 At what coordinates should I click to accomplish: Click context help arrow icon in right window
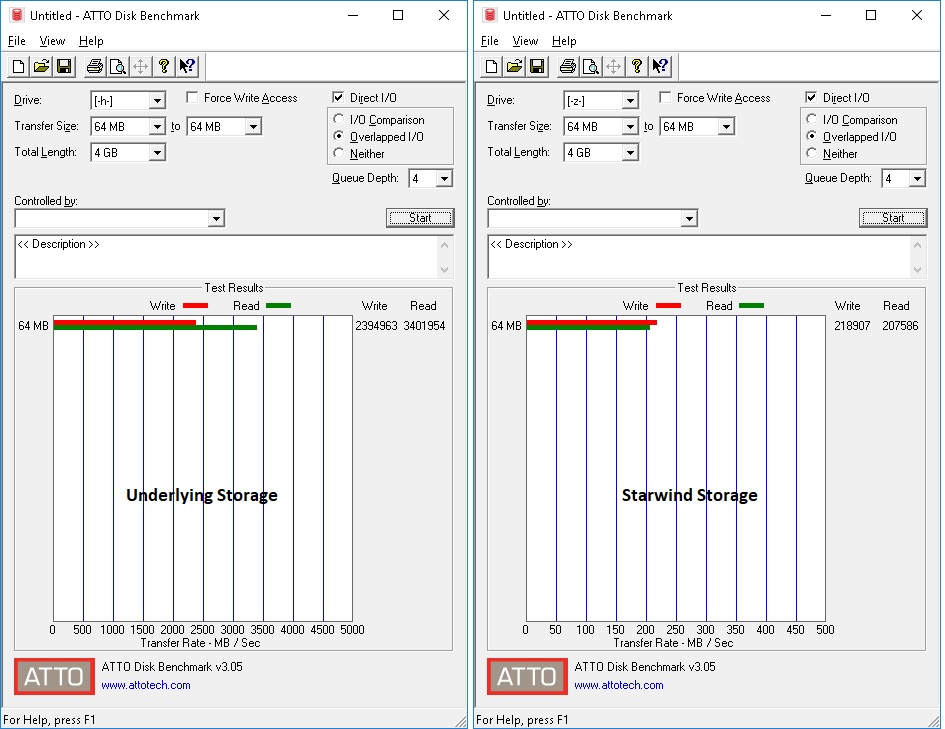(x=660, y=66)
